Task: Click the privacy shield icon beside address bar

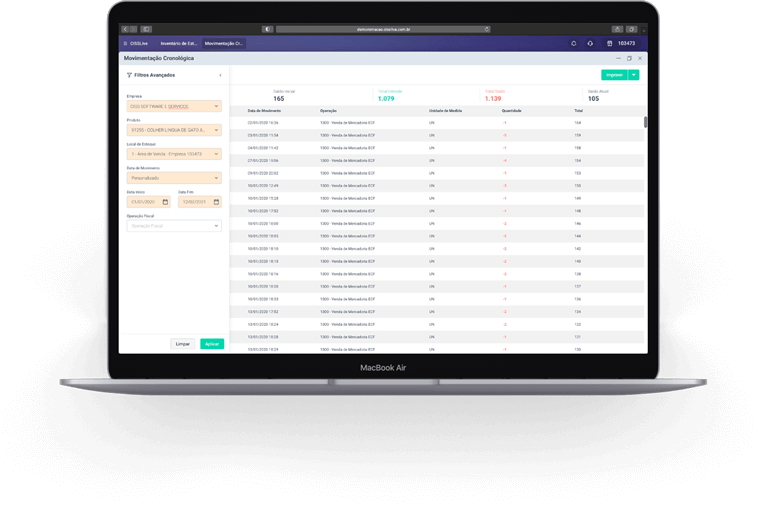Action: click(268, 29)
